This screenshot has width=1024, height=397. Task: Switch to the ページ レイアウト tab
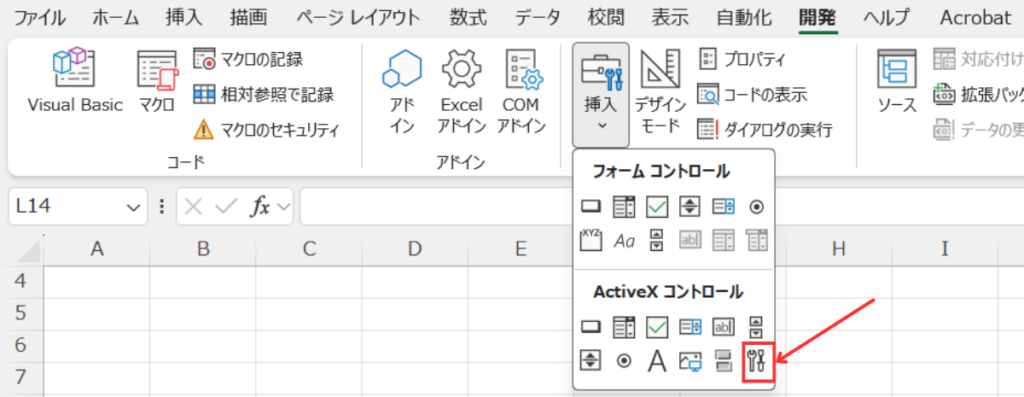tap(359, 18)
